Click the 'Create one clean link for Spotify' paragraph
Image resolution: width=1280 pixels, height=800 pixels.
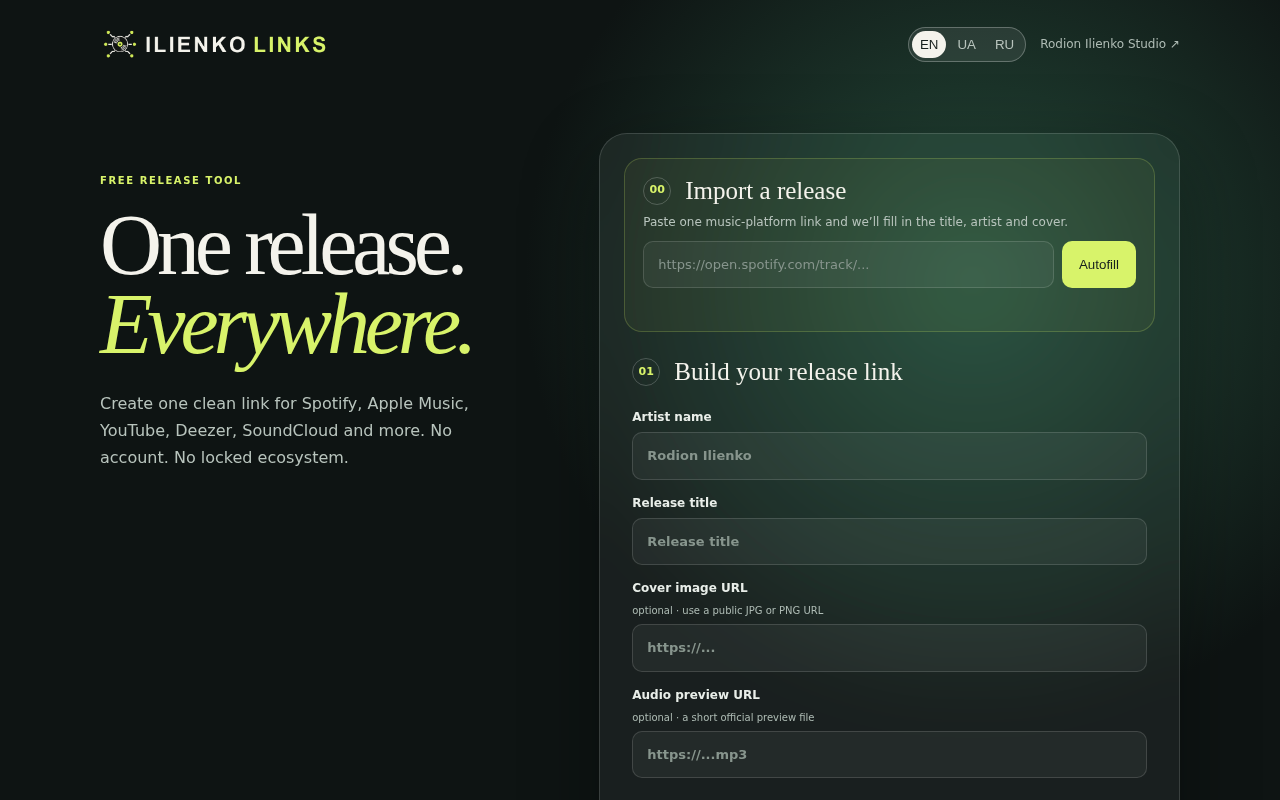(285, 430)
